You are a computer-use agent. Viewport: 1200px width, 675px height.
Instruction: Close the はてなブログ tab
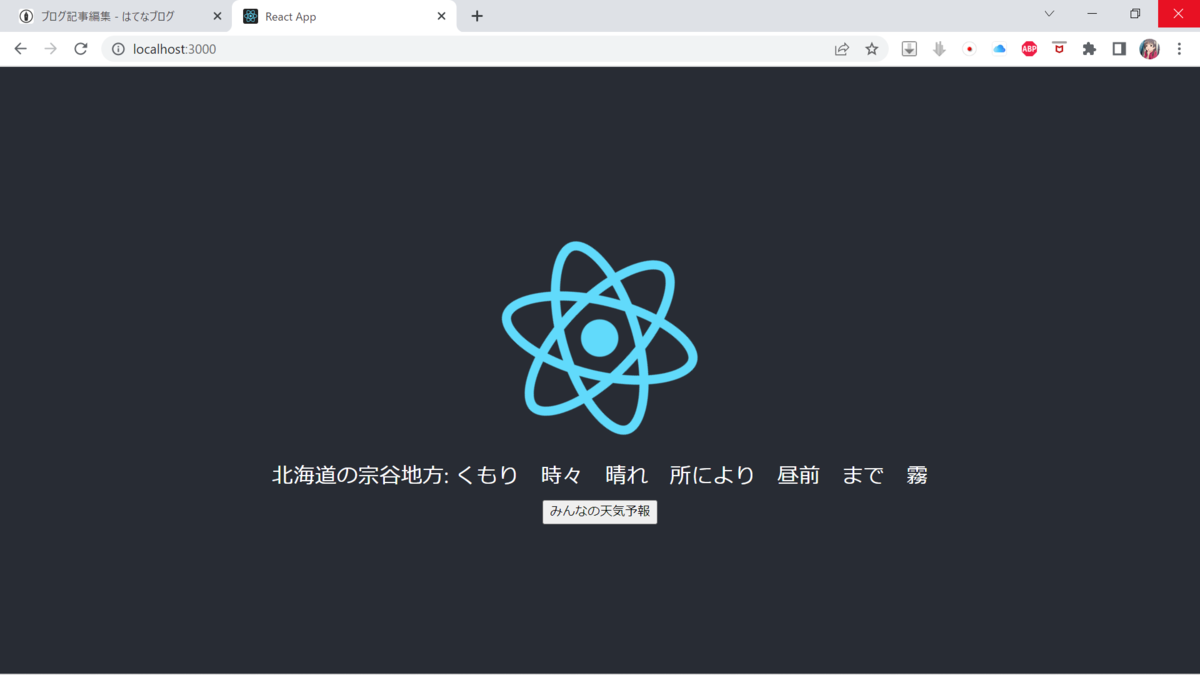coord(217,16)
